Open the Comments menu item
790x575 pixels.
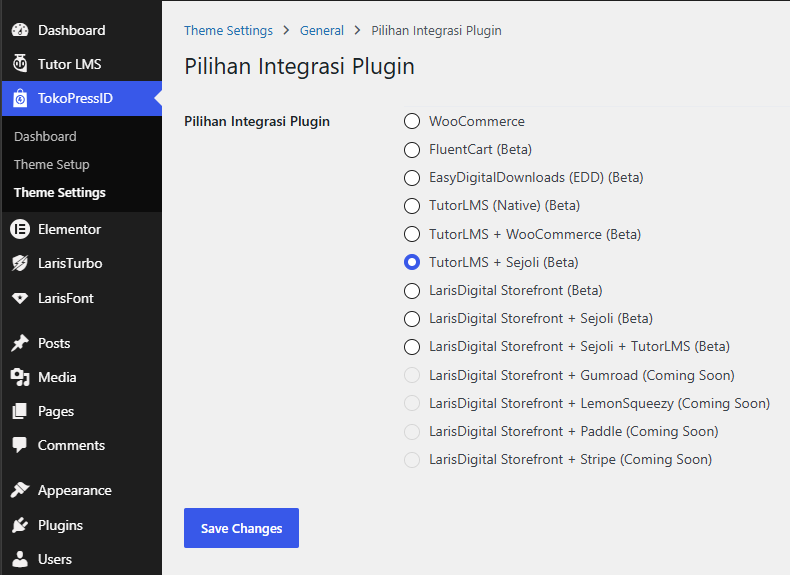click(x=81, y=445)
